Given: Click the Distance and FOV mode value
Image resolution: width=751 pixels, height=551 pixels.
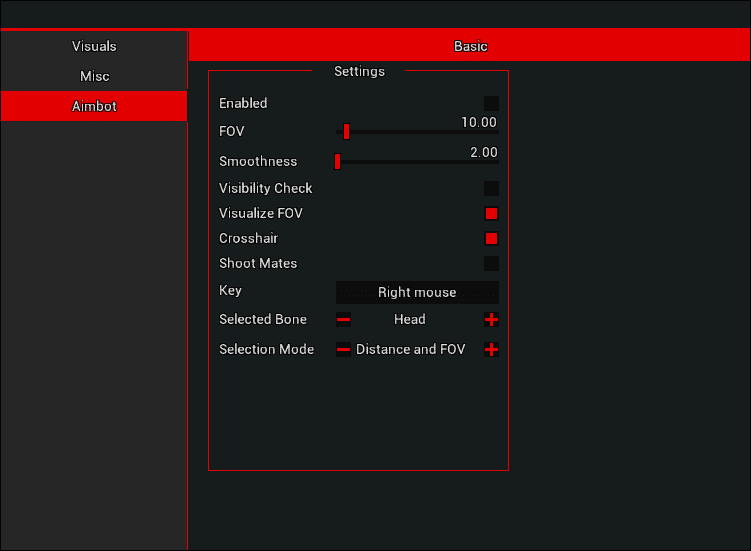Looking at the screenshot, I should (410, 350).
